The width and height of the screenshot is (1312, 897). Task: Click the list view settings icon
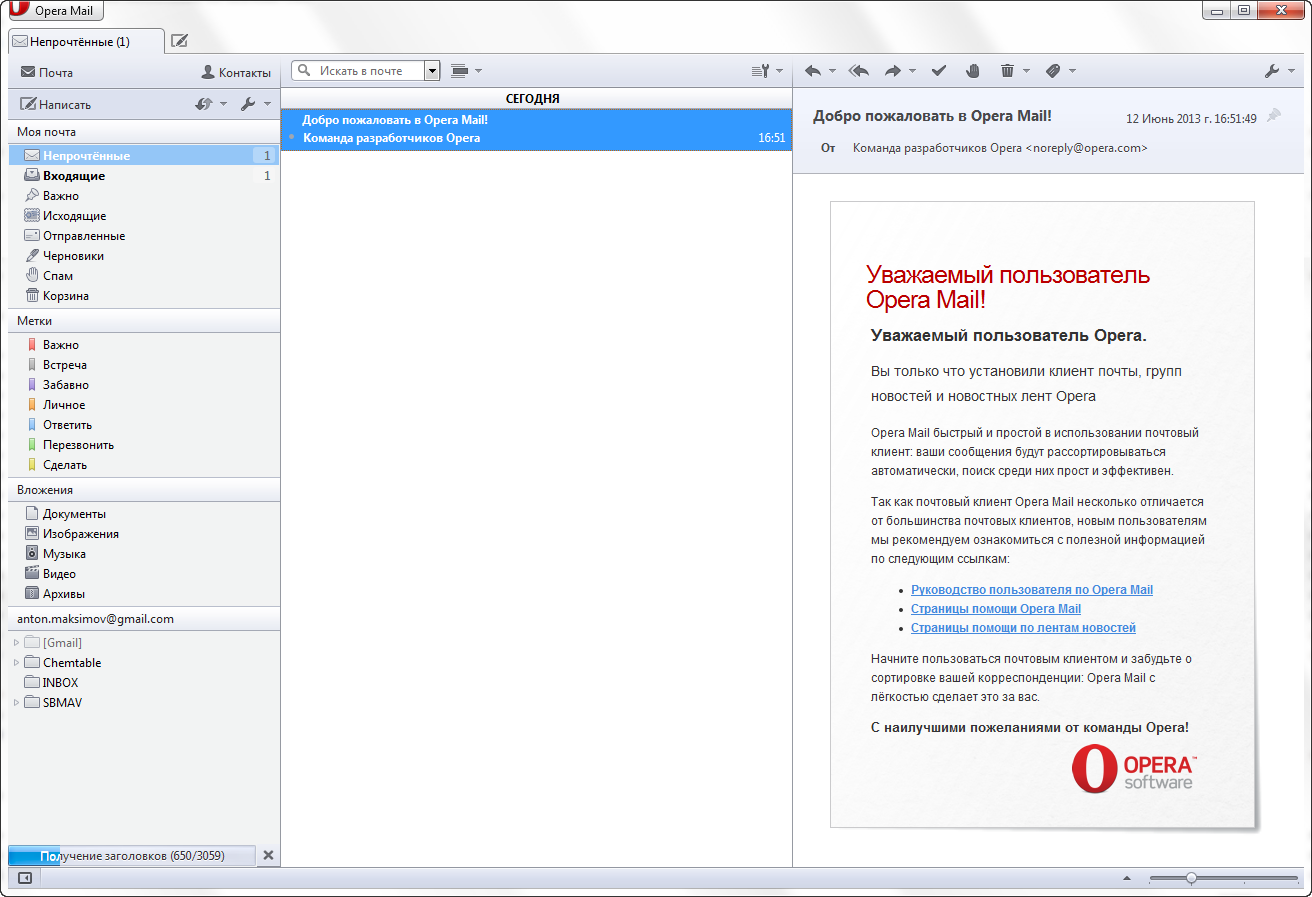761,70
